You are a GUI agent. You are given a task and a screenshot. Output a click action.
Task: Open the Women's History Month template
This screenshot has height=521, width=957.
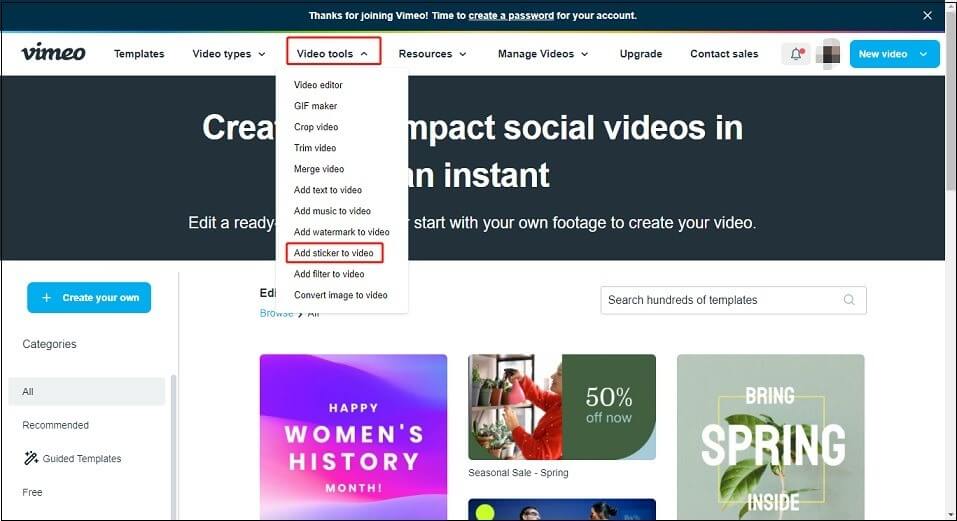pos(353,437)
